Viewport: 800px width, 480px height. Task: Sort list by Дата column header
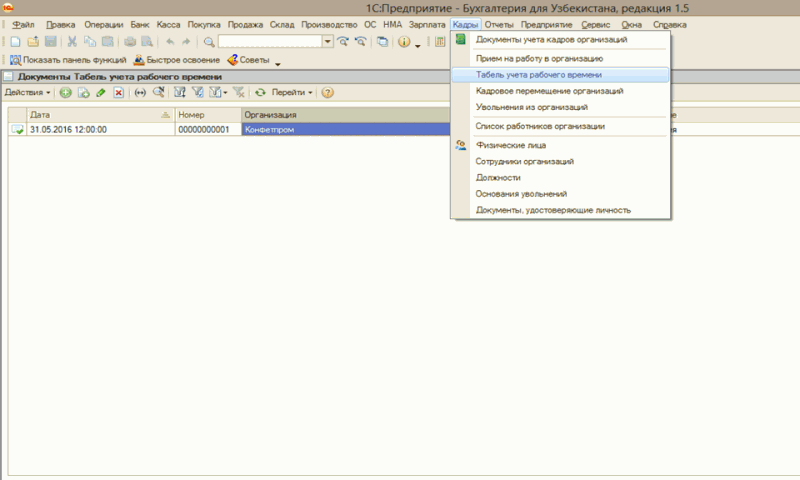90,115
